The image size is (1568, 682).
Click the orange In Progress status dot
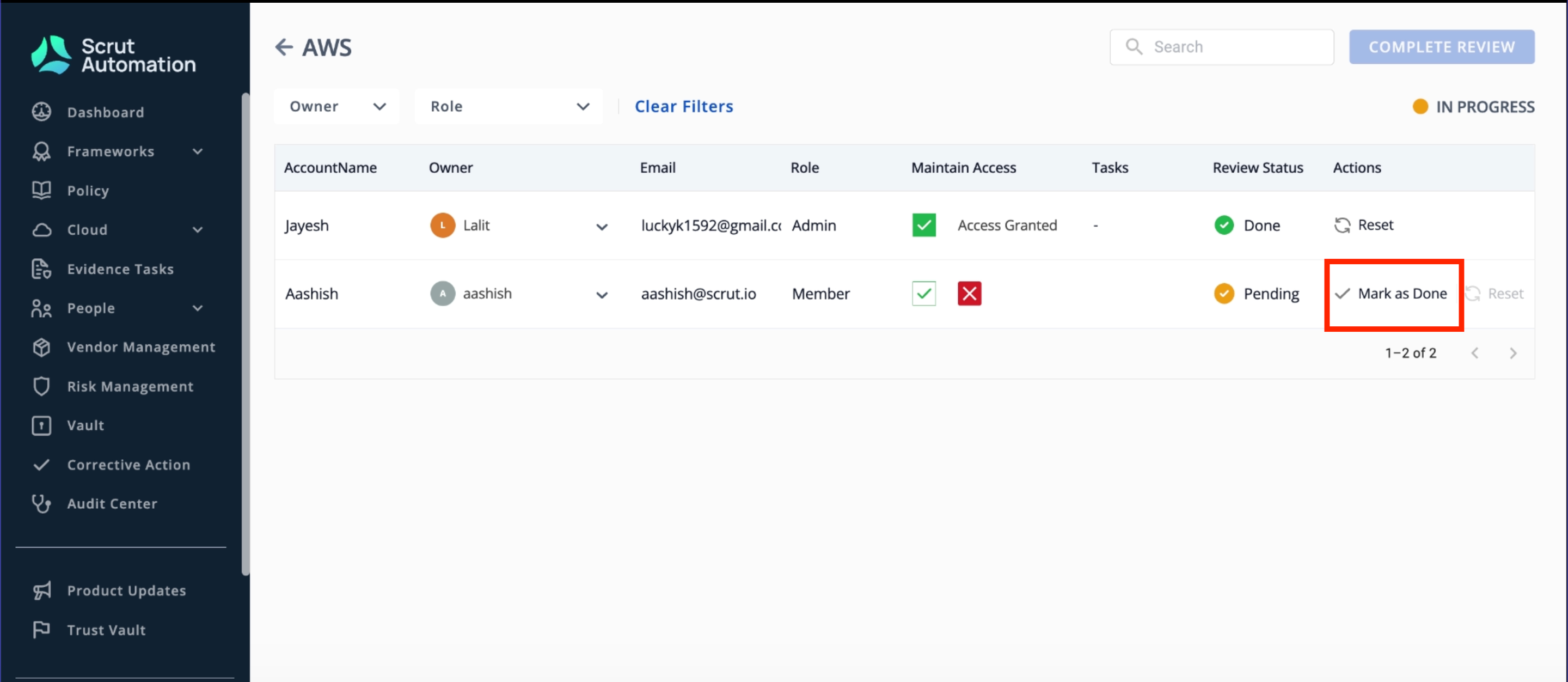(1420, 107)
